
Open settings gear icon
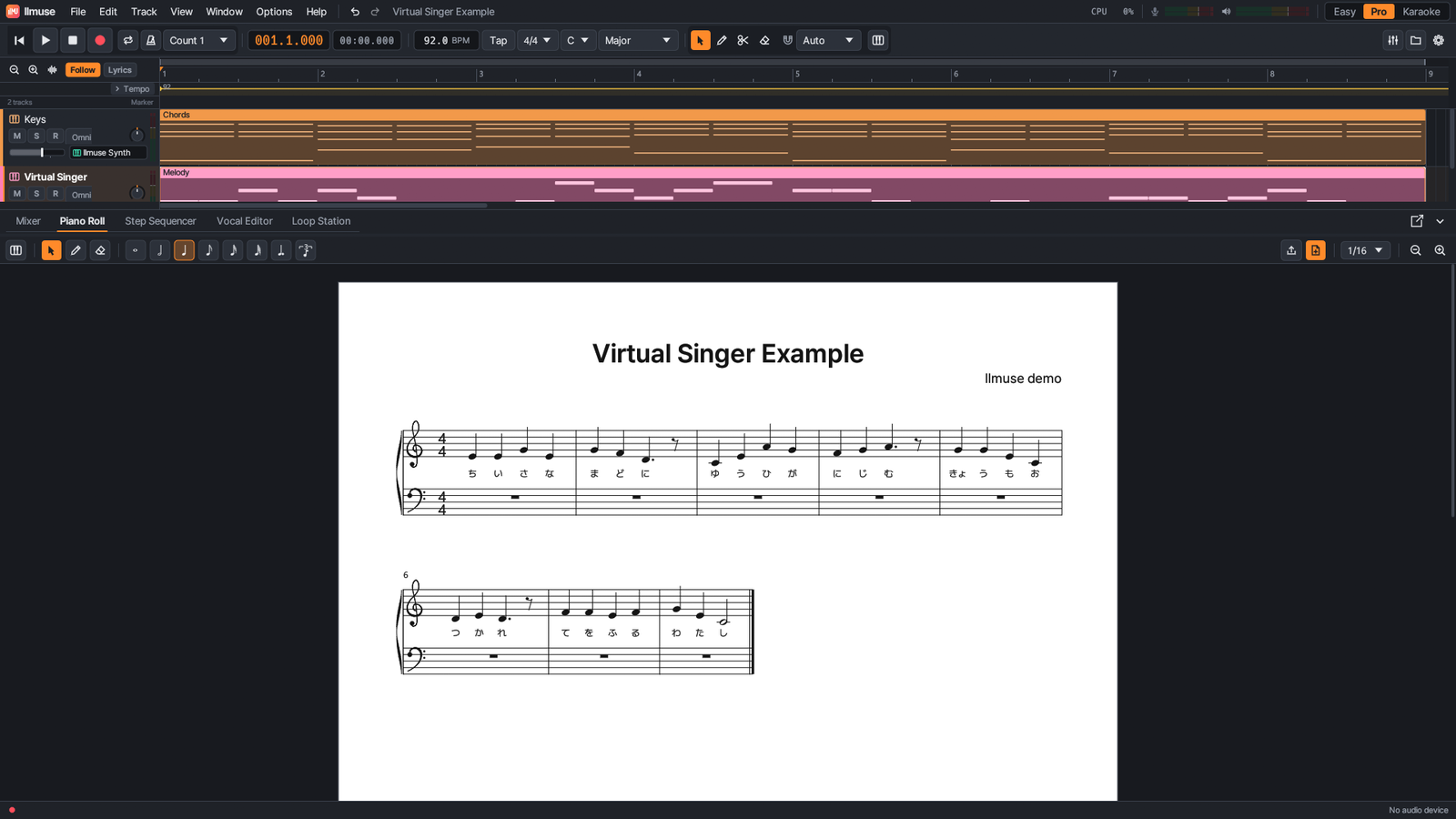[x=1439, y=40]
